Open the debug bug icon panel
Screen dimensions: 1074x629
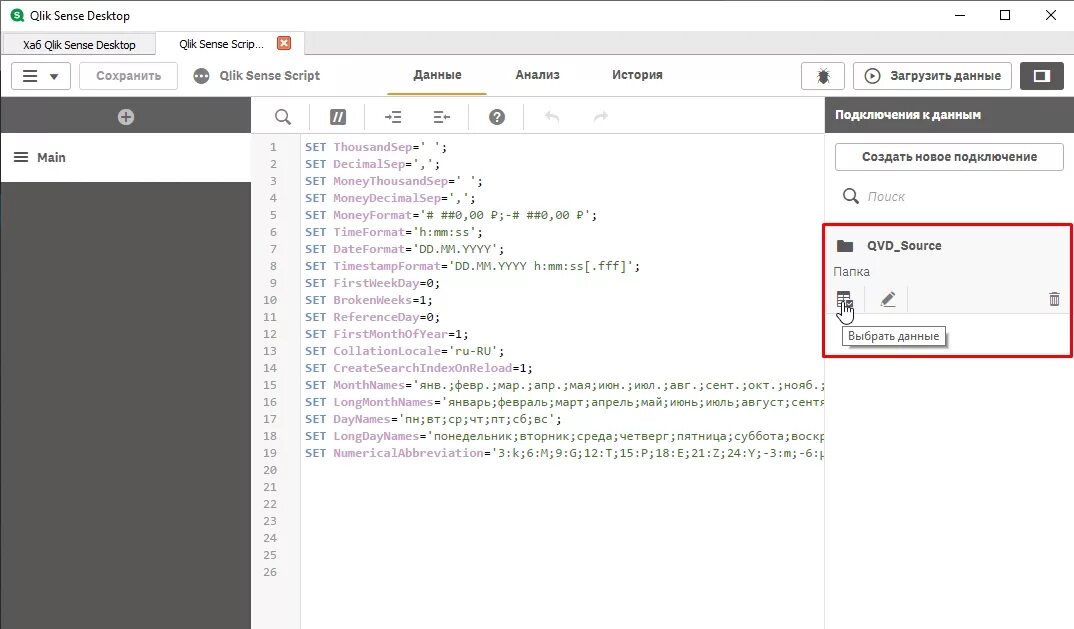click(823, 76)
